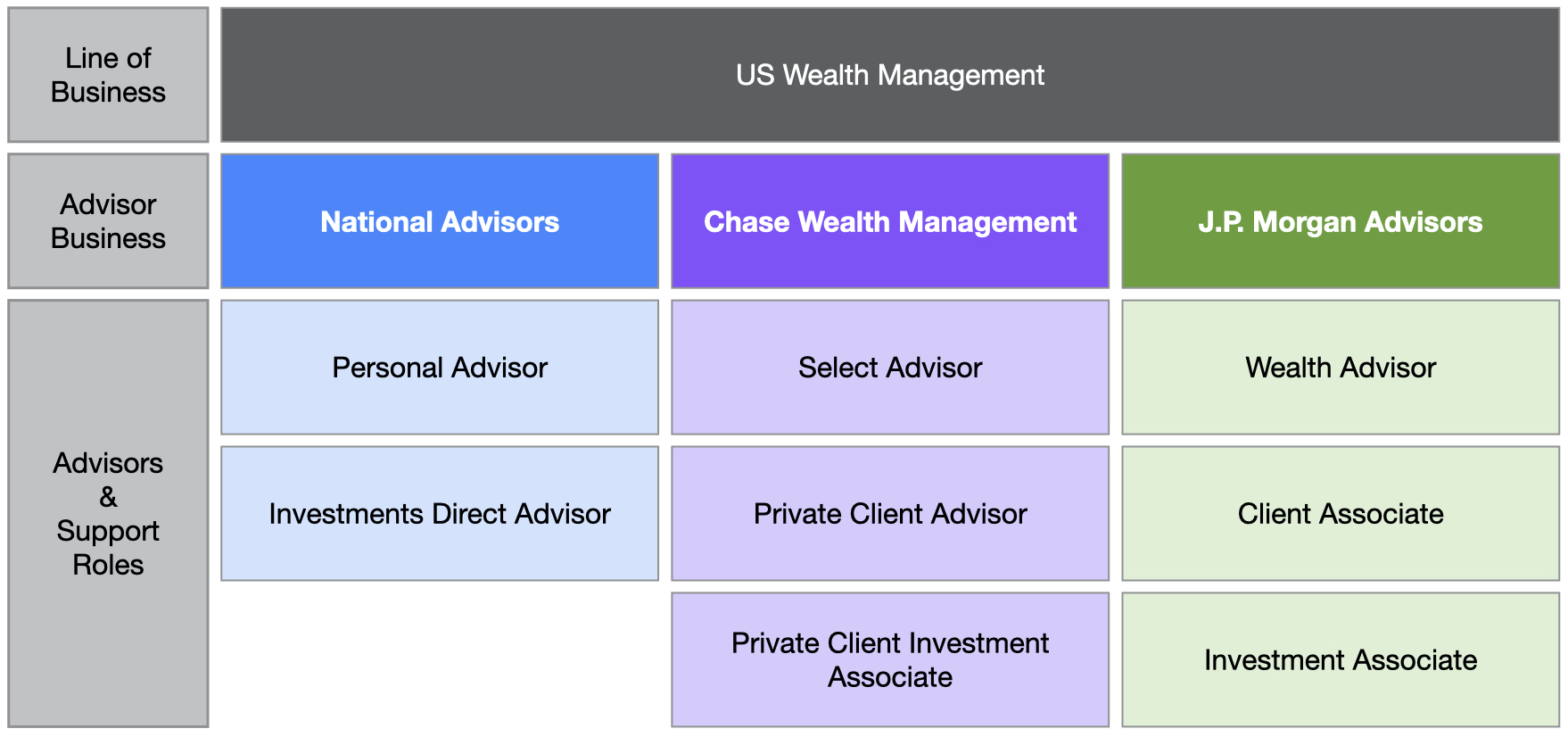Click the Wealth Advisor role box
The height and width of the screenshot is (737, 1568).
tap(1341, 368)
